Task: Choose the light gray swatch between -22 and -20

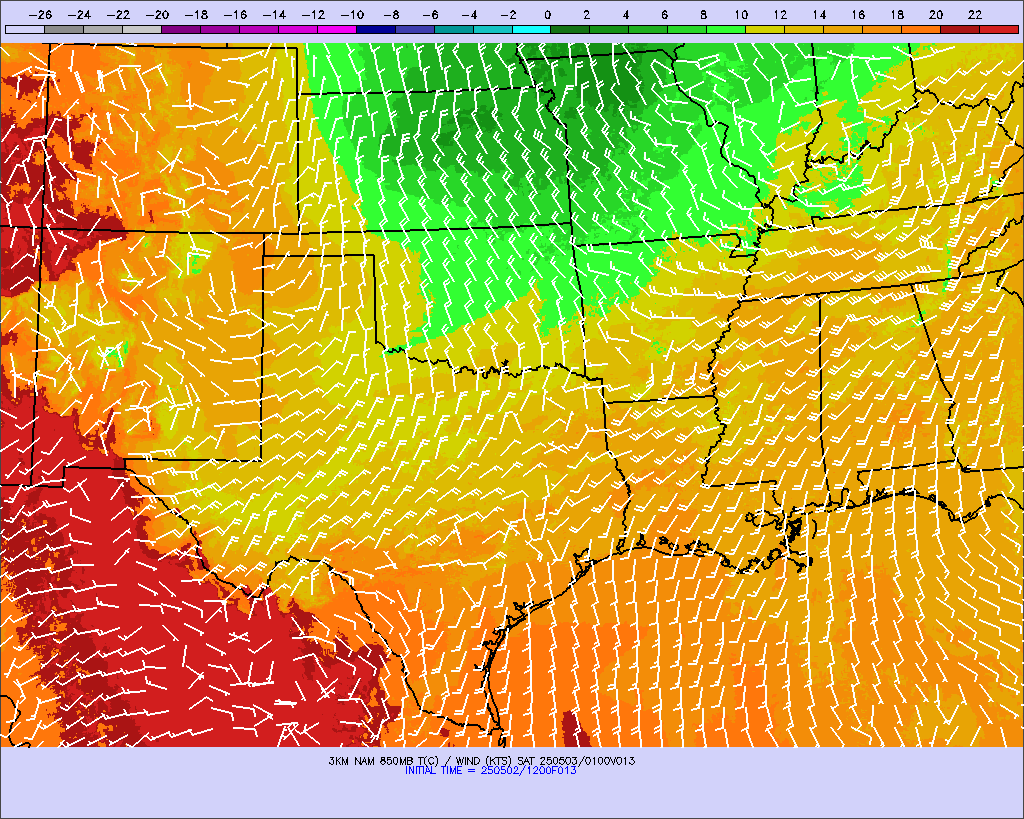Action: coord(142,29)
